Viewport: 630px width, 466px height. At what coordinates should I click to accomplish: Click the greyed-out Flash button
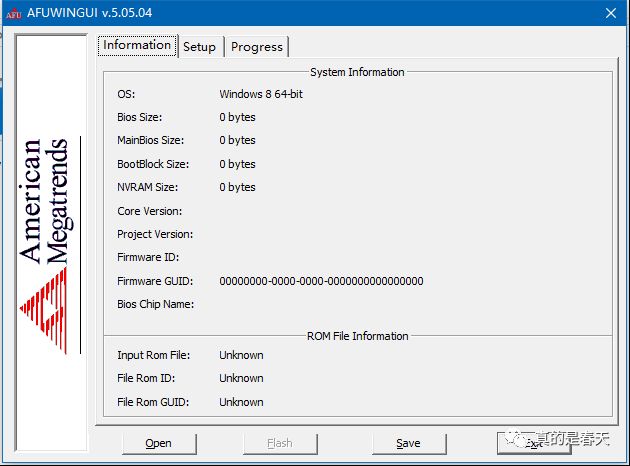click(280, 444)
